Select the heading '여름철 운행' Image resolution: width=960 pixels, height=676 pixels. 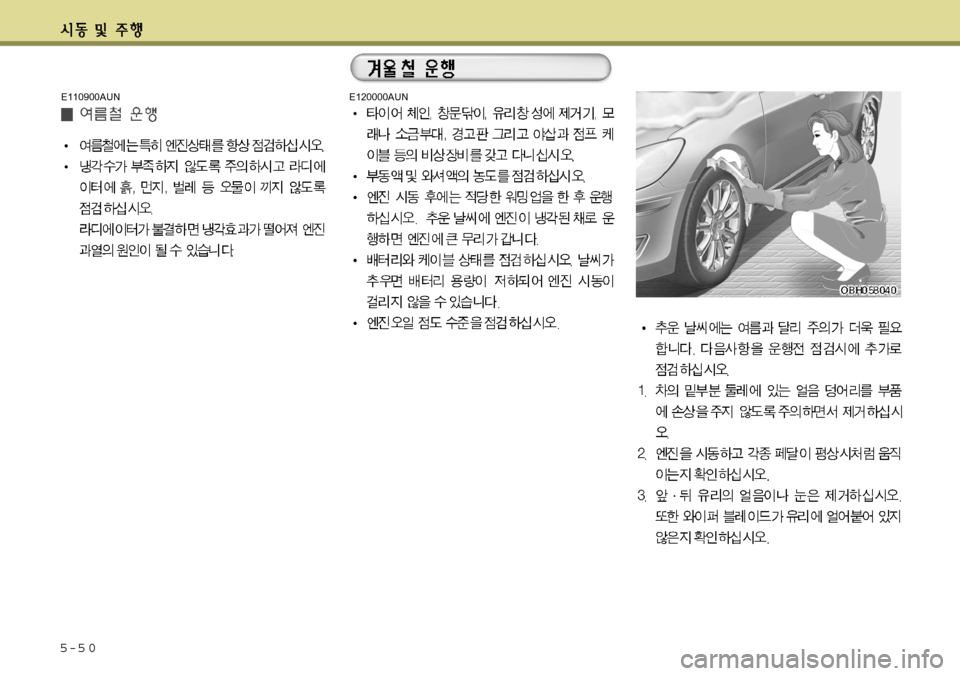pyautogui.click(x=119, y=114)
